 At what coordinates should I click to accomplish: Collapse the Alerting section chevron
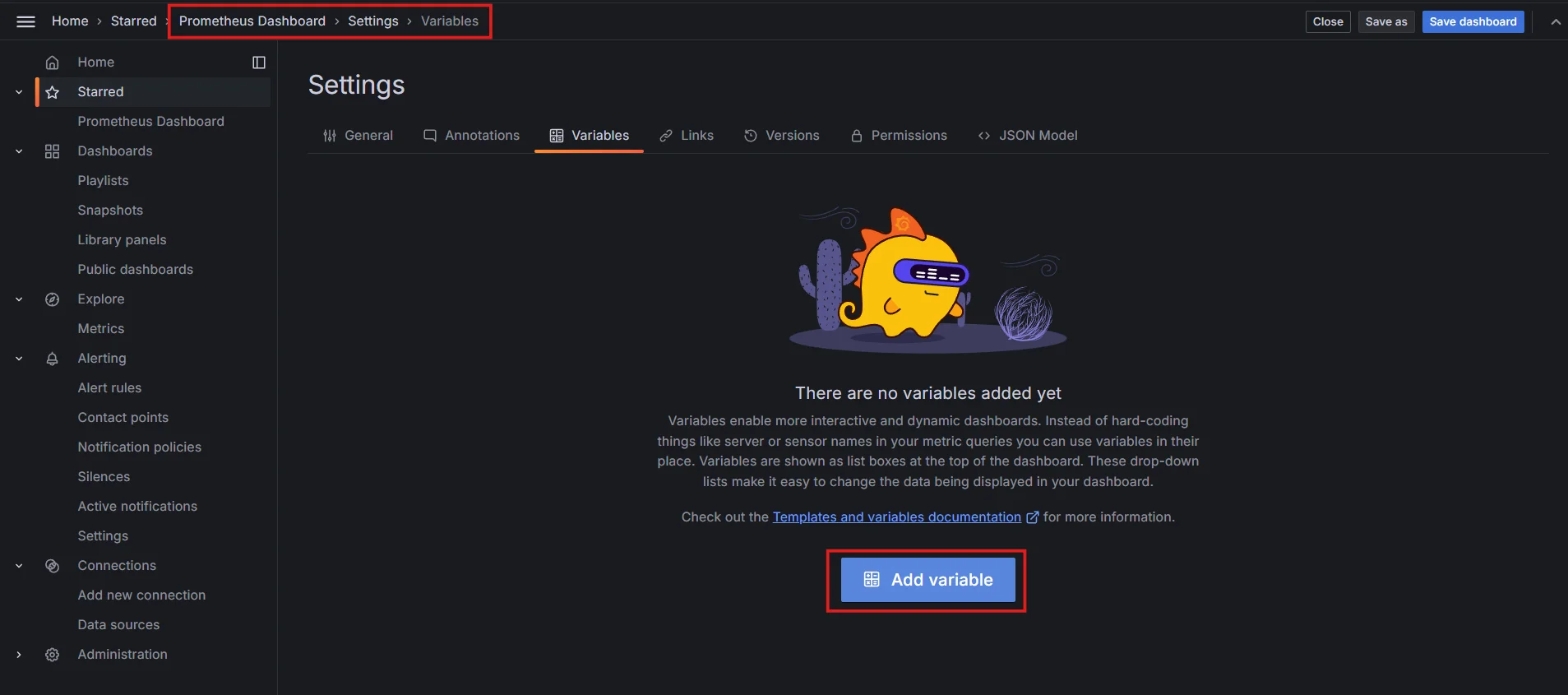tap(19, 359)
